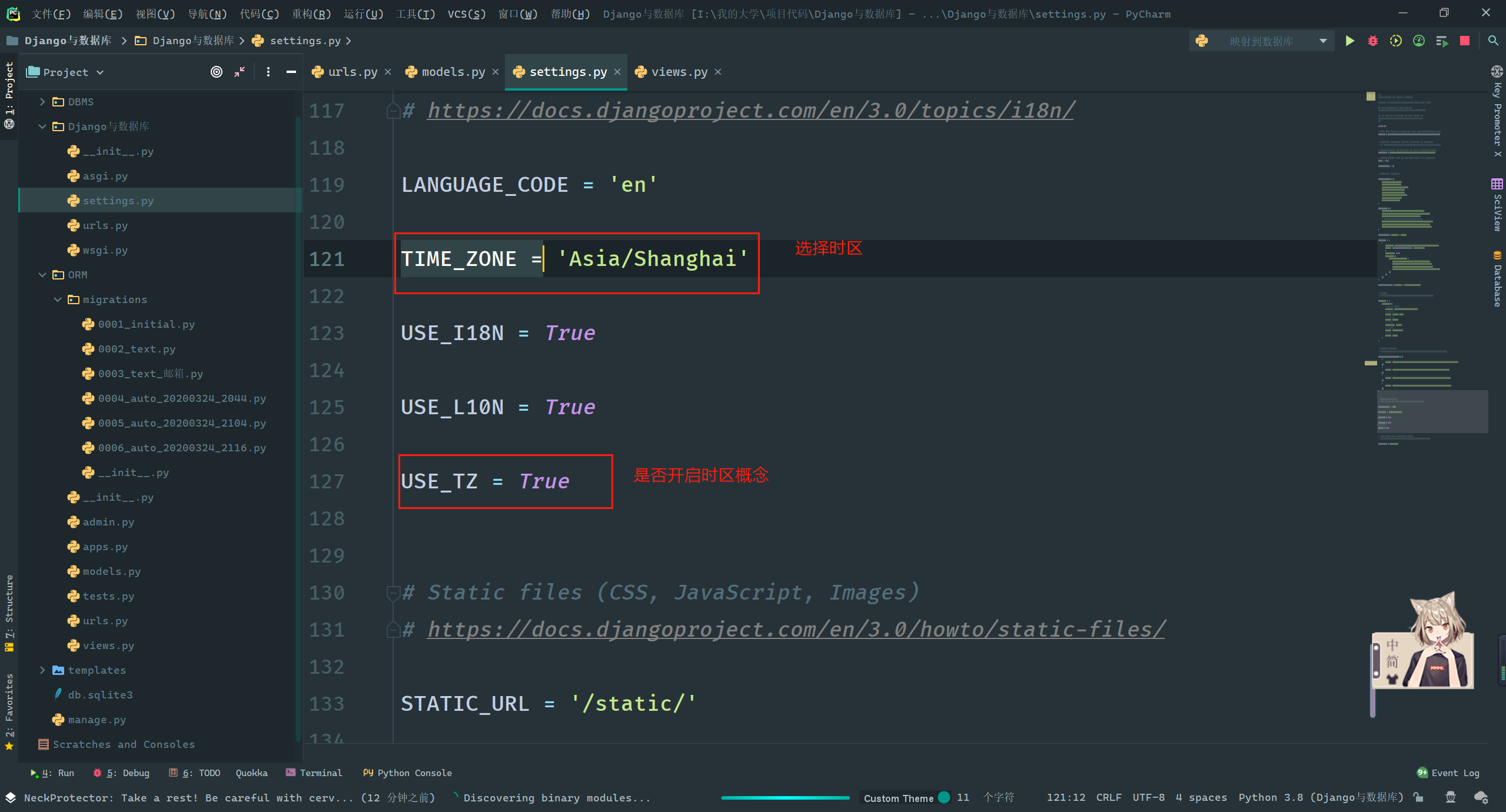
Task: Open the i18n docs link on line 117
Action: [750, 110]
